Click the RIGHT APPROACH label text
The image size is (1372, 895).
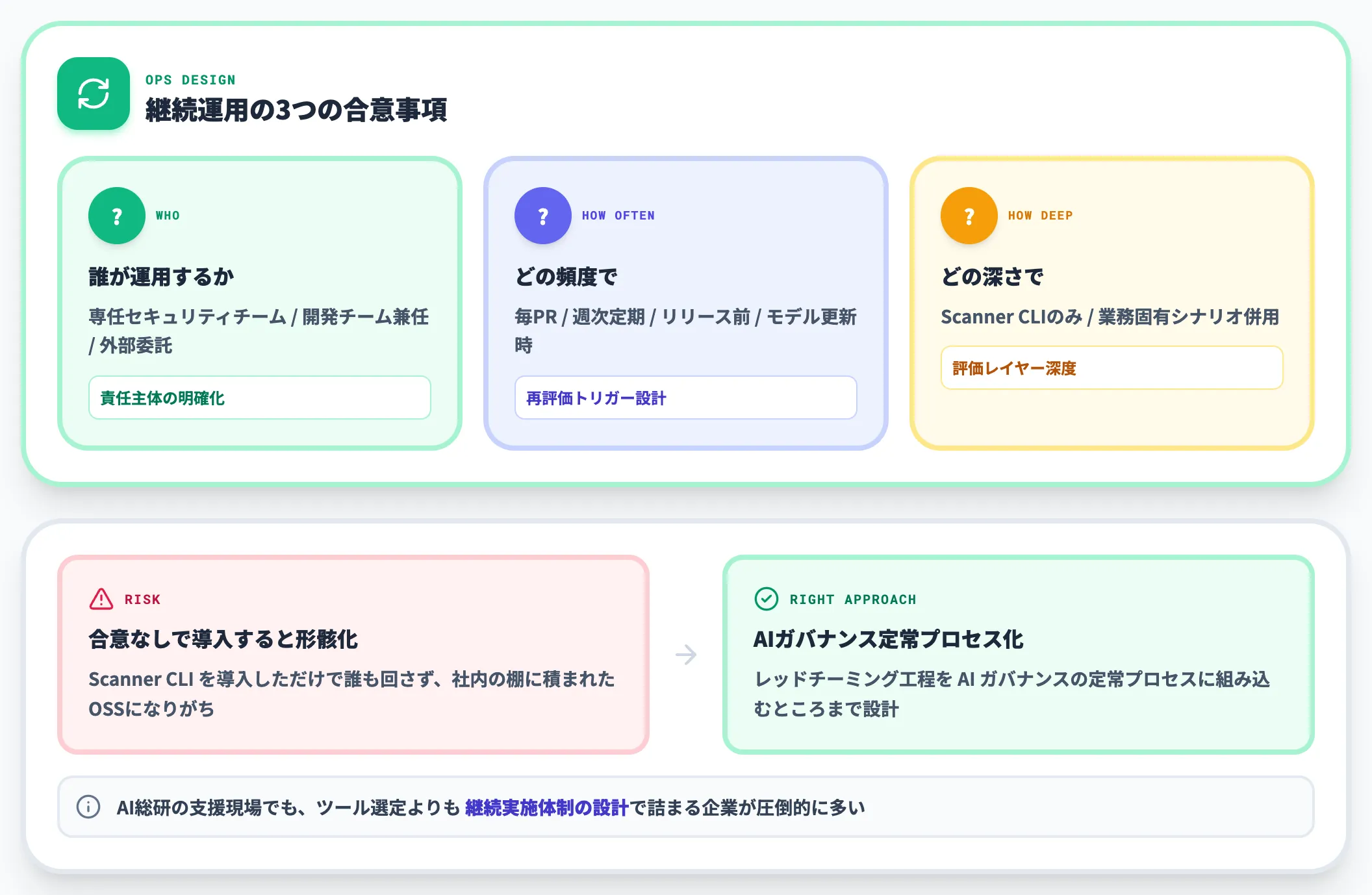853,599
